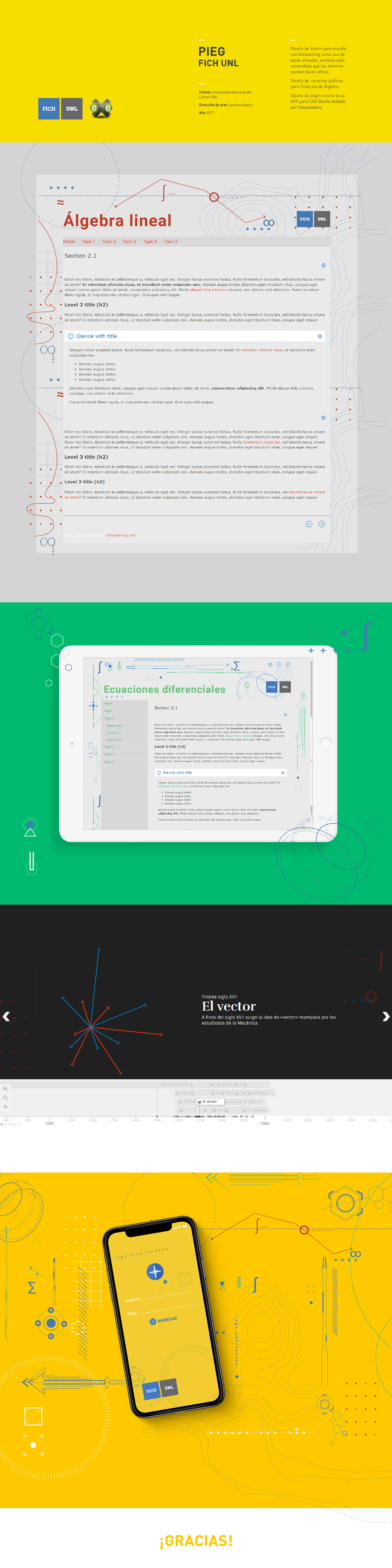Go to next page arrow in Álgebra footer

point(321,524)
